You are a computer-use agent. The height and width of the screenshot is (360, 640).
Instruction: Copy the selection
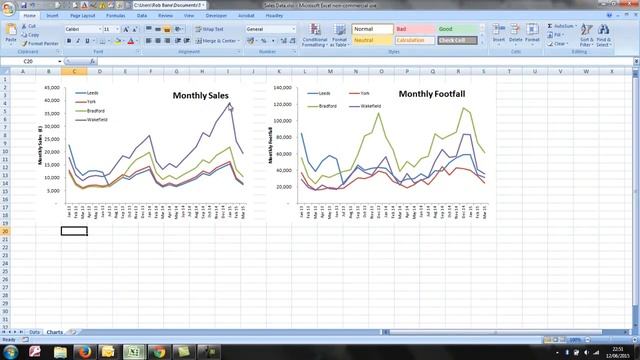coord(31,35)
